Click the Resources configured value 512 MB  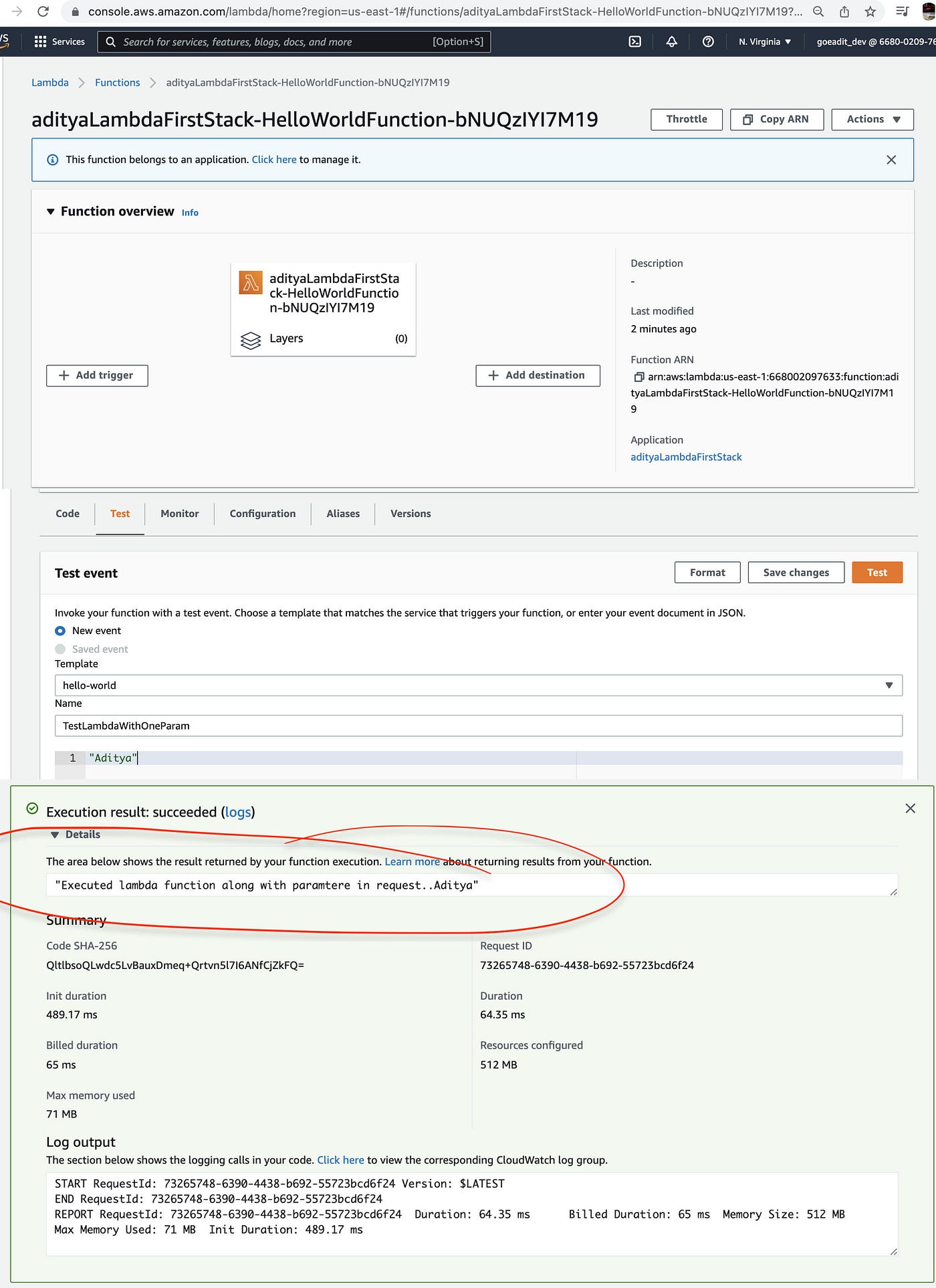pos(499,1065)
